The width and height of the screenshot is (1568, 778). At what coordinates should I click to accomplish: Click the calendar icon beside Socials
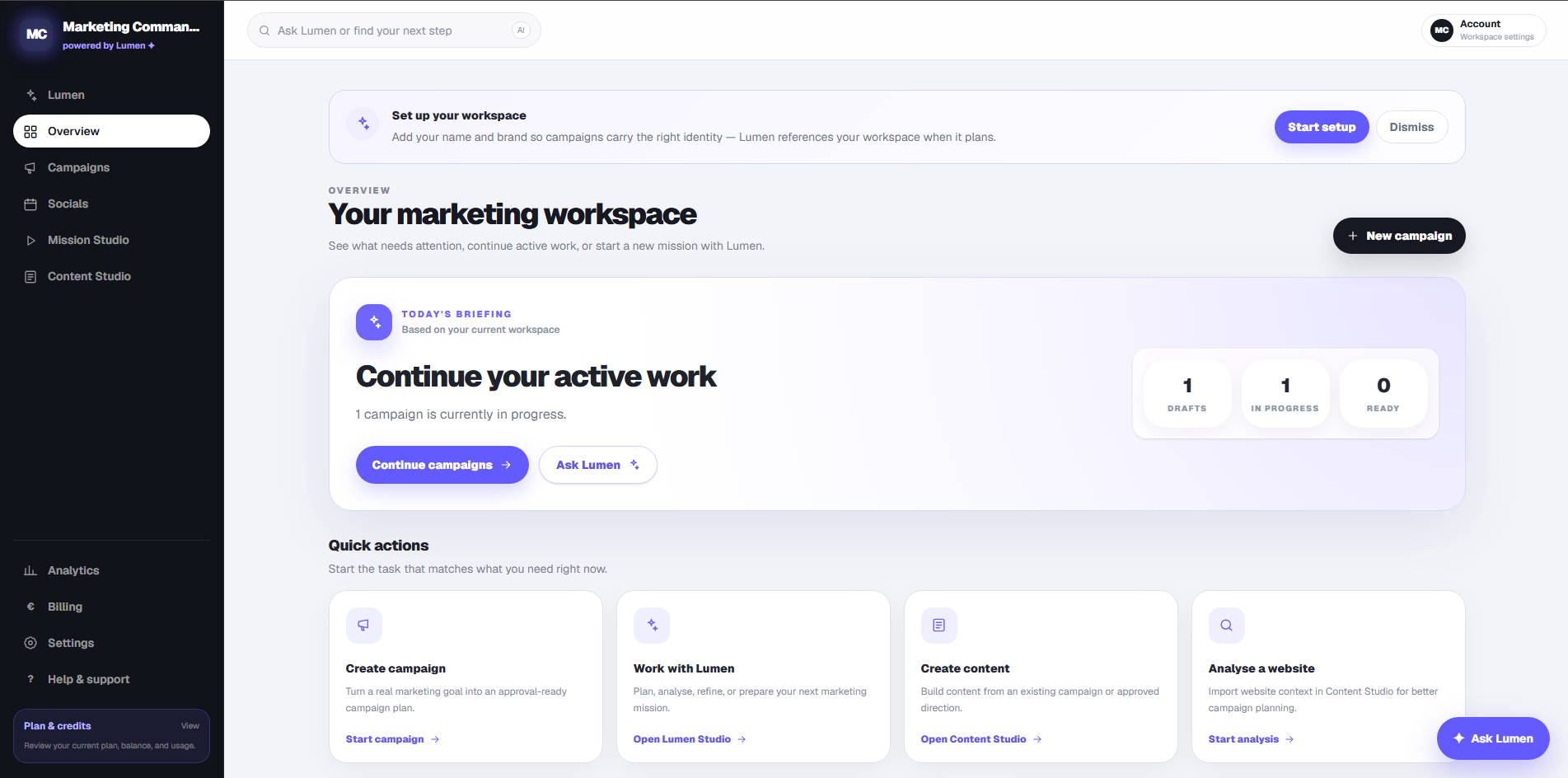(x=30, y=204)
